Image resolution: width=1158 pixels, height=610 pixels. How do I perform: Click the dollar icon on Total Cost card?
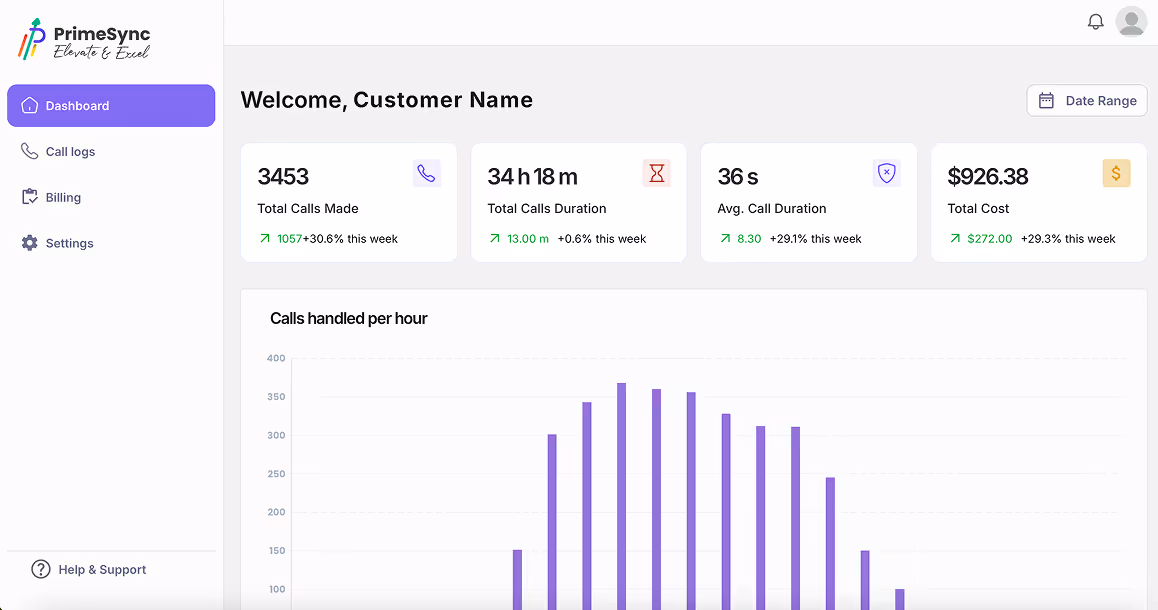[1116, 174]
